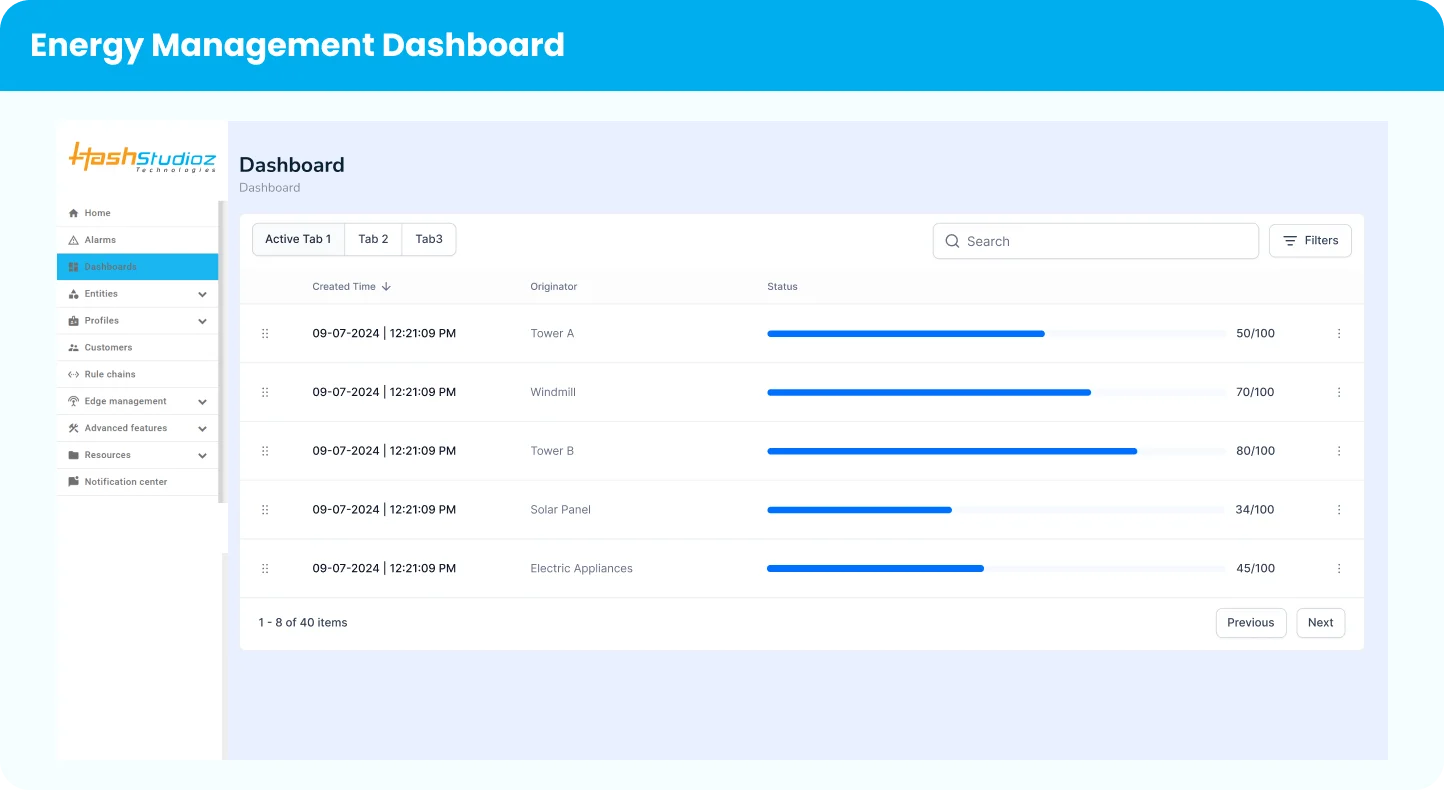Open Notification center in the sidebar
The image size is (1444, 790).
point(137,482)
